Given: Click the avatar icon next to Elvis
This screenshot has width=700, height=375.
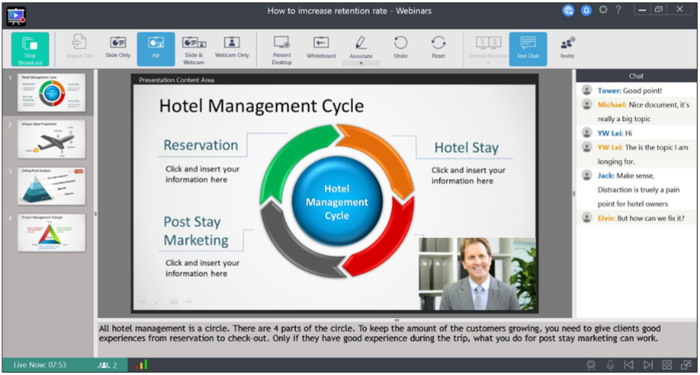Looking at the screenshot, I should 587,218.
